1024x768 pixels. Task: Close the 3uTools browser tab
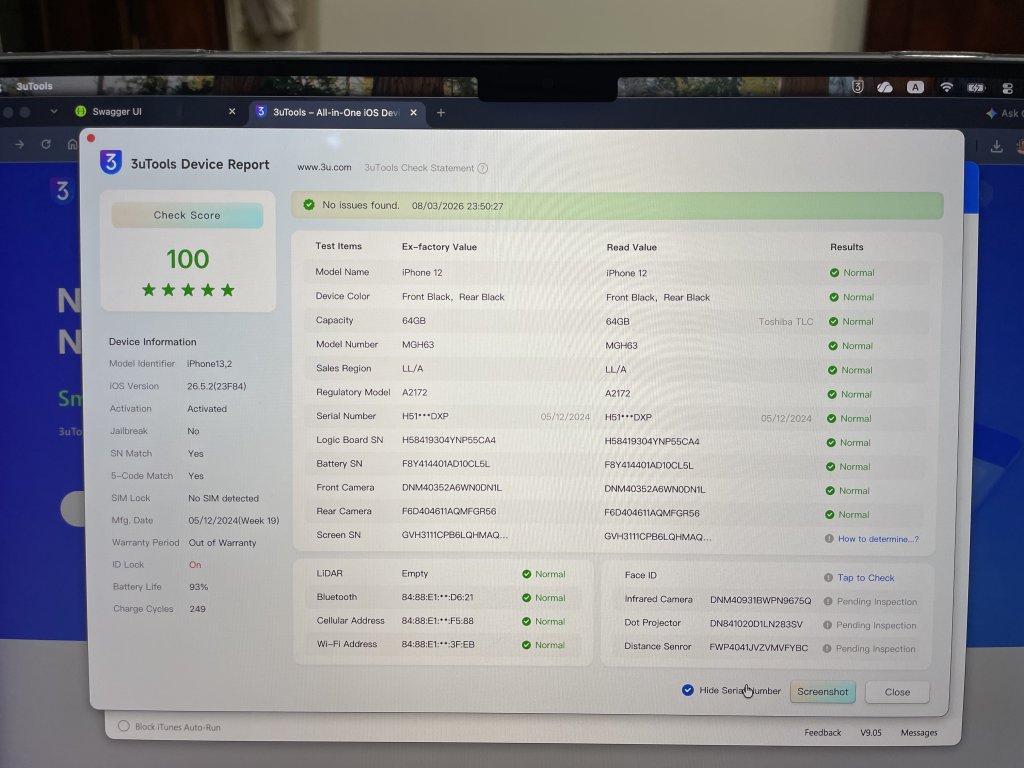pos(413,112)
